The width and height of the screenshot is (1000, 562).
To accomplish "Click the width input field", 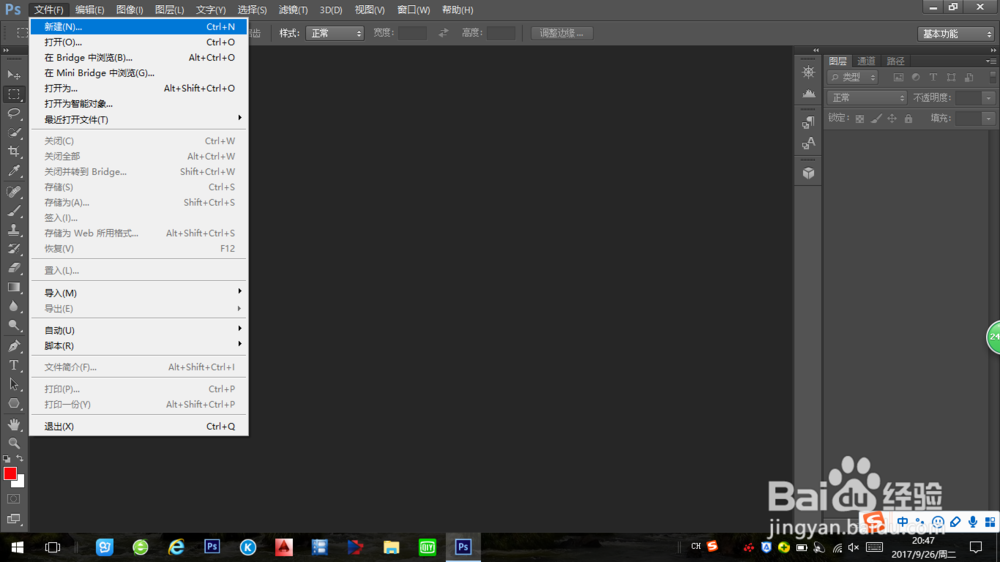I will coord(413,33).
